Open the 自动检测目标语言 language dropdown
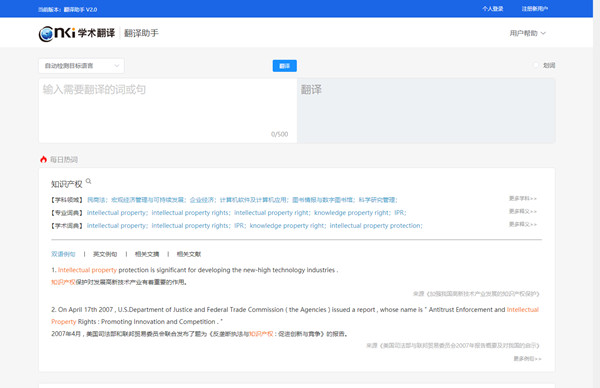Image resolution: width=600 pixels, height=388 pixels. pos(81,66)
